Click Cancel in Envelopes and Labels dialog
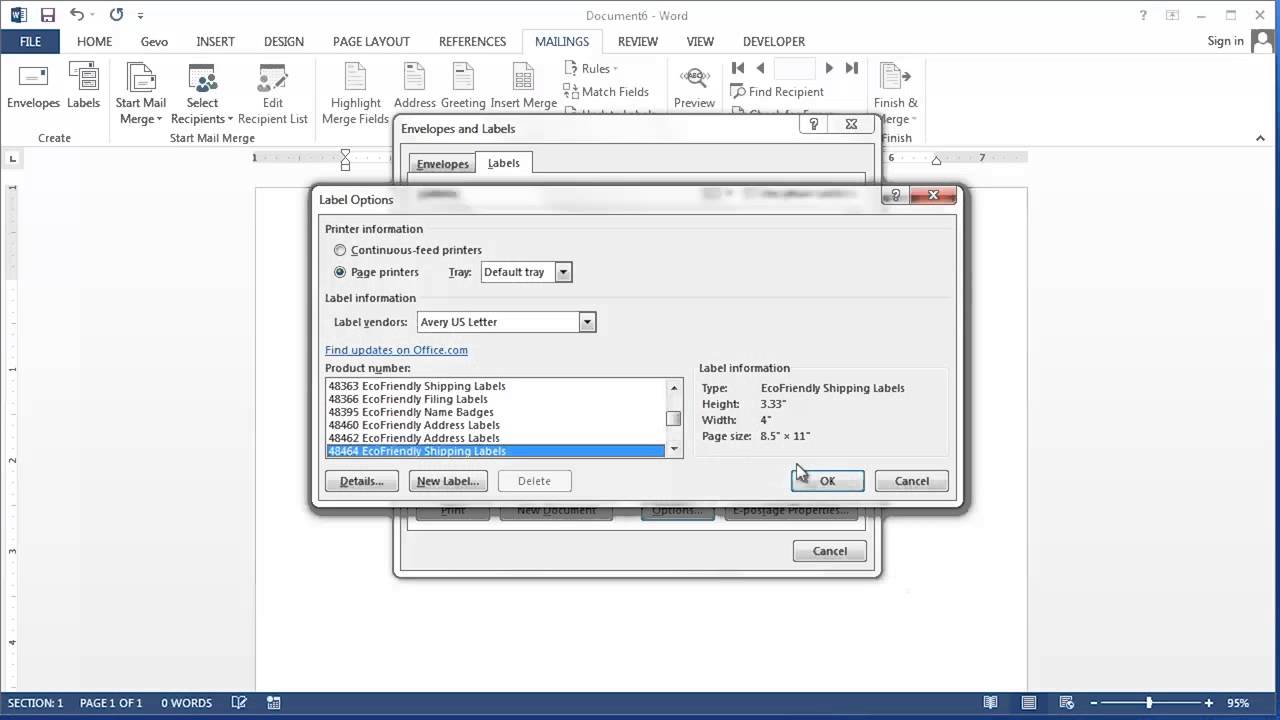The width and height of the screenshot is (1280, 720). (830, 551)
